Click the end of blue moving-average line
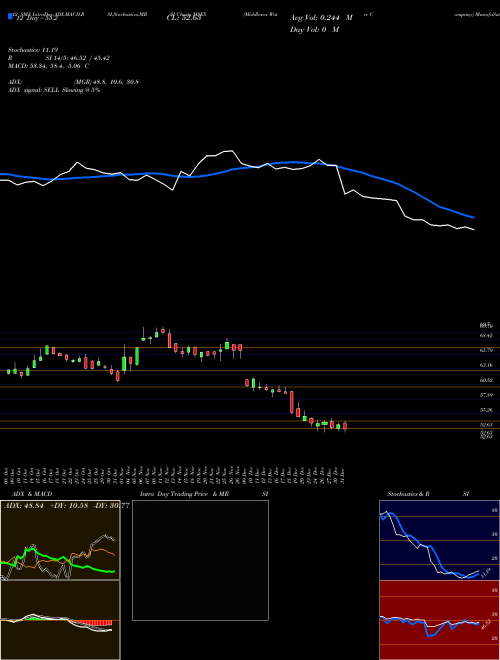500x660 pixels. coord(473,218)
